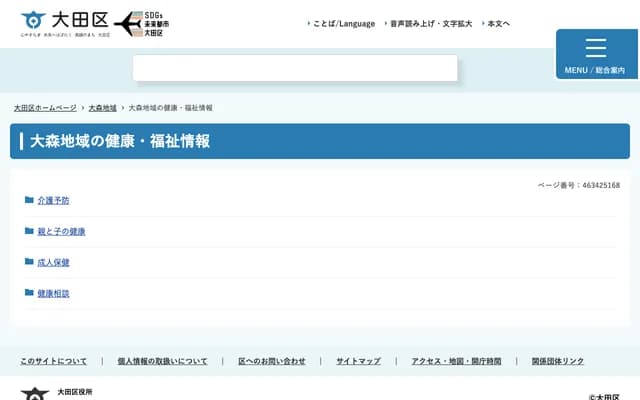Image resolution: width=640 pixels, height=400 pixels.
Task: Click inside the site search box
Action: point(295,68)
